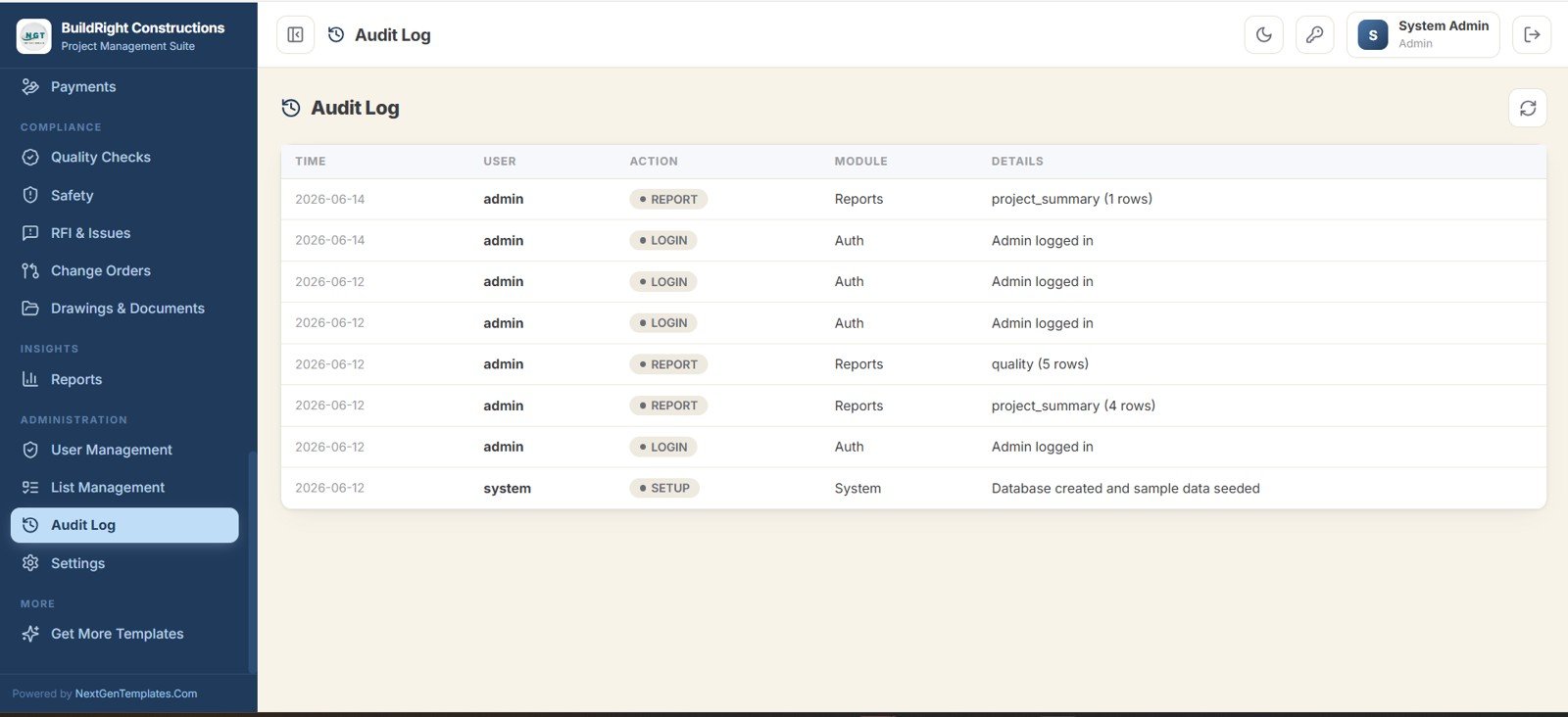Viewport: 1568px width, 717px height.
Task: Toggle dark mode with the moon icon
Action: (1264, 34)
